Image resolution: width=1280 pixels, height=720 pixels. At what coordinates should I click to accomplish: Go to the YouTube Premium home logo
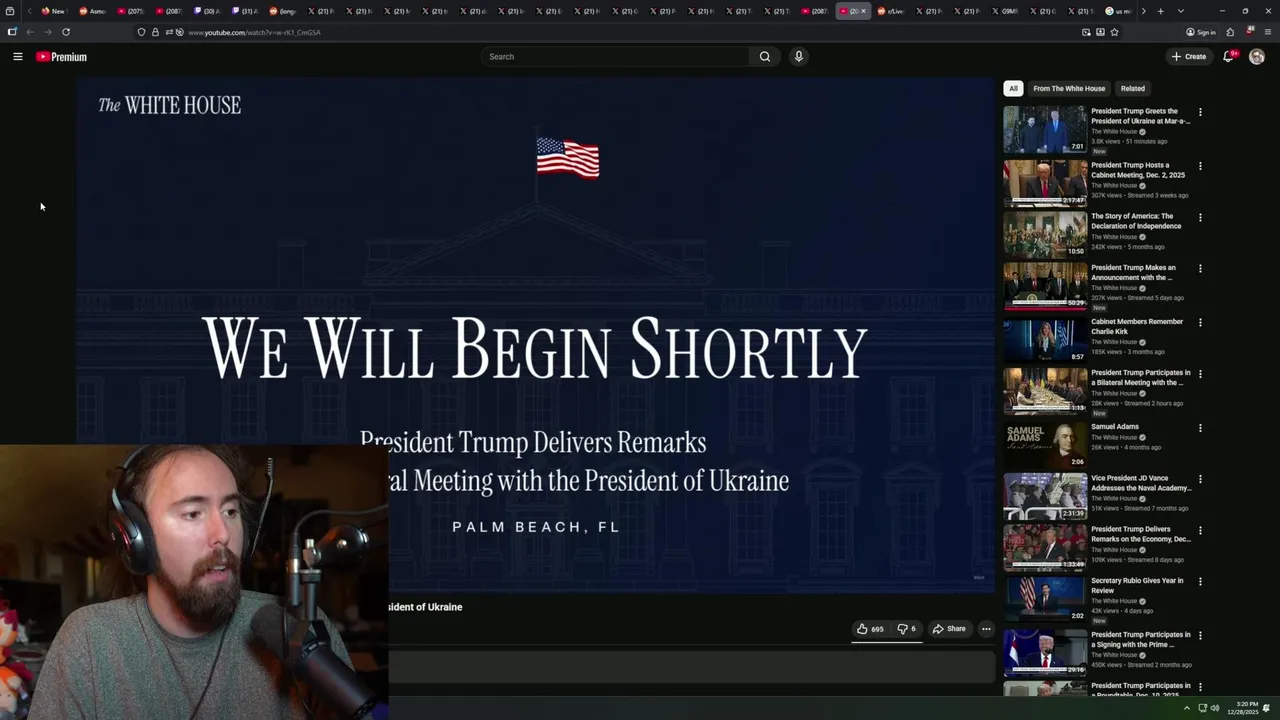pyautogui.click(x=62, y=57)
